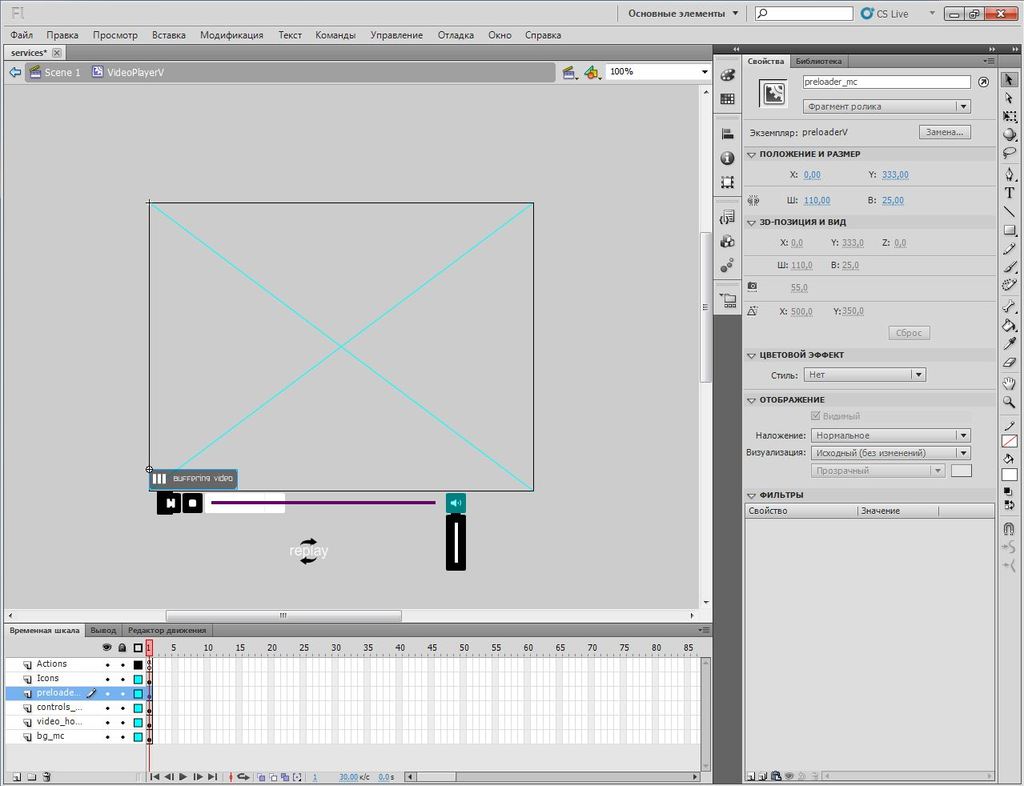Choose the Paint Bucket tool

tap(1009, 325)
